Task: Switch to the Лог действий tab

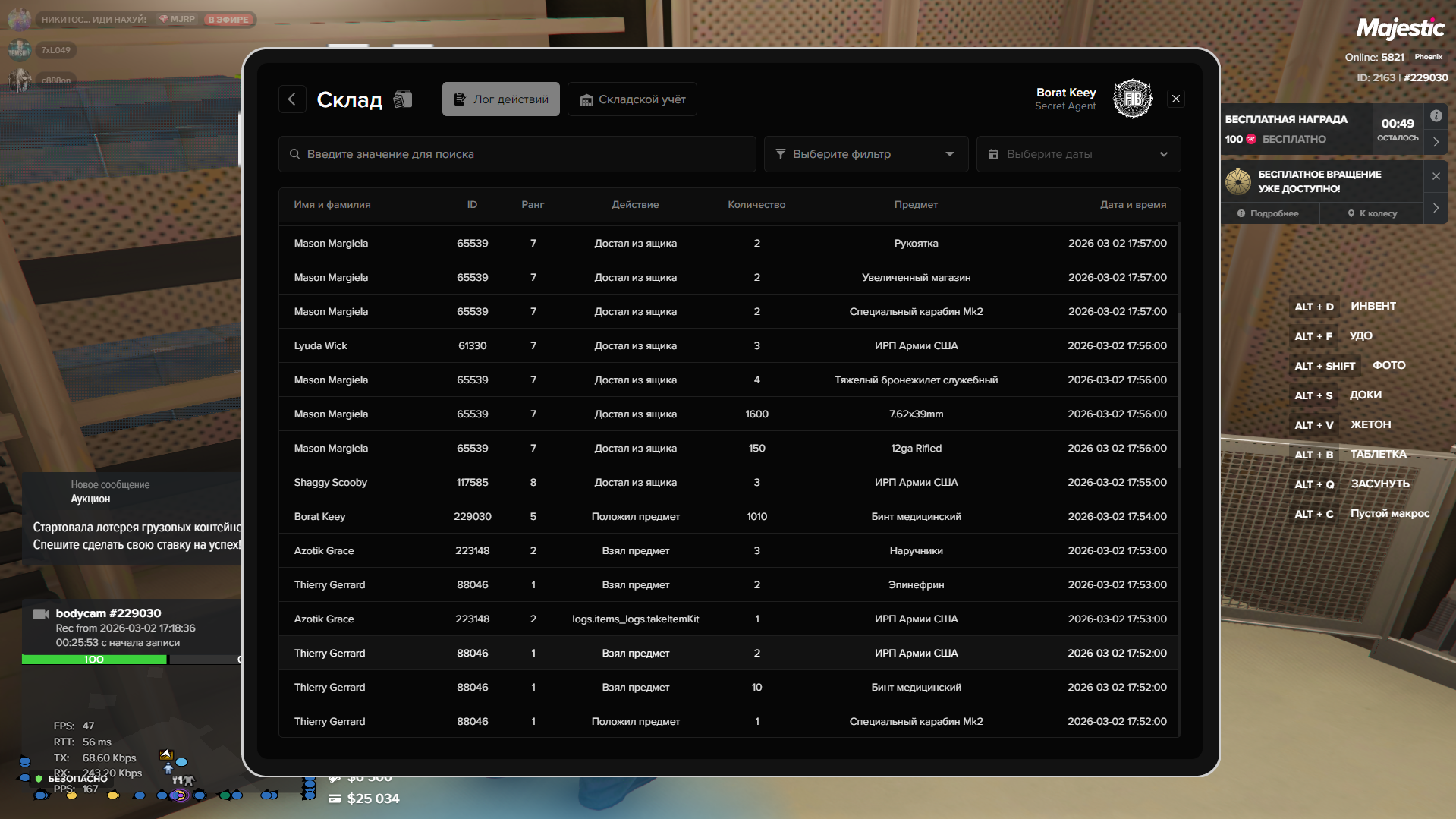Action: click(x=501, y=99)
